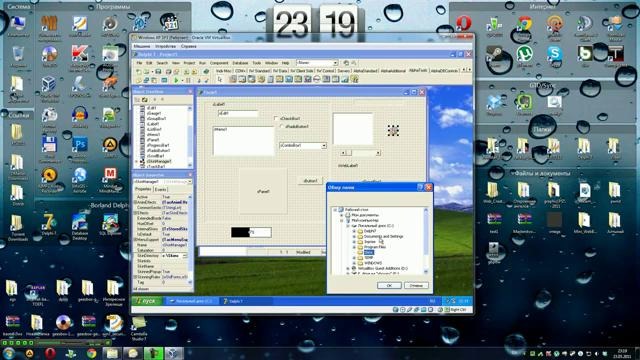
Task: Click the green Run arrow in Delphi toolbar
Action: tap(176, 80)
